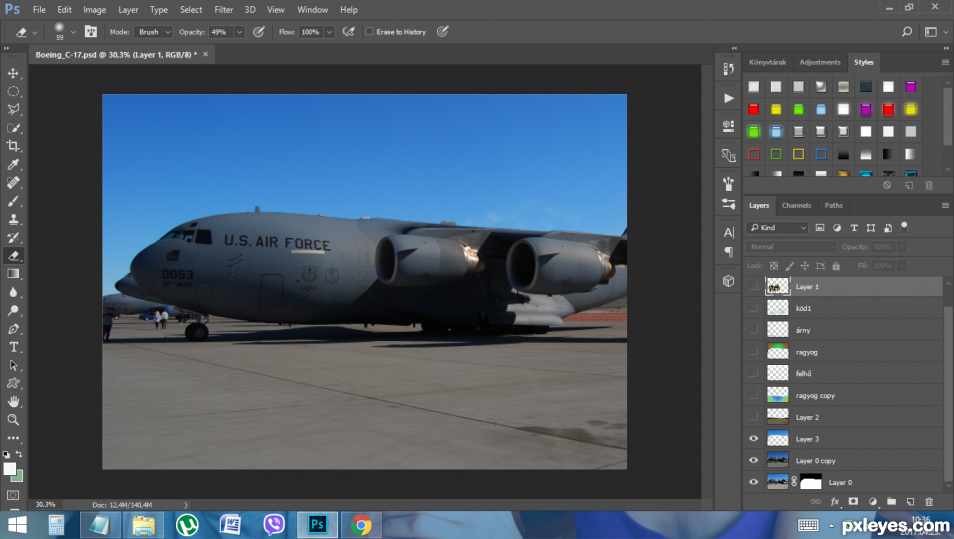Screen dimensions: 954x539
Task: Show köd1 layer visibility
Action: click(753, 308)
